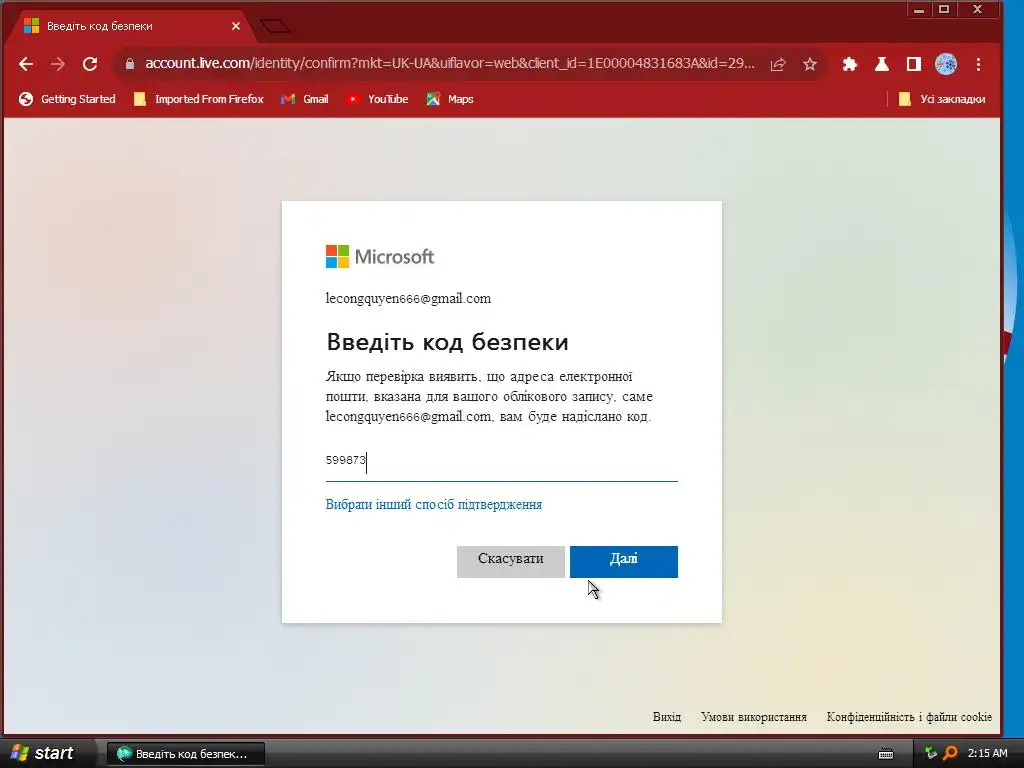
Task: Click the lecongquyen666@gmail.com account label under logo
Action: (408, 298)
